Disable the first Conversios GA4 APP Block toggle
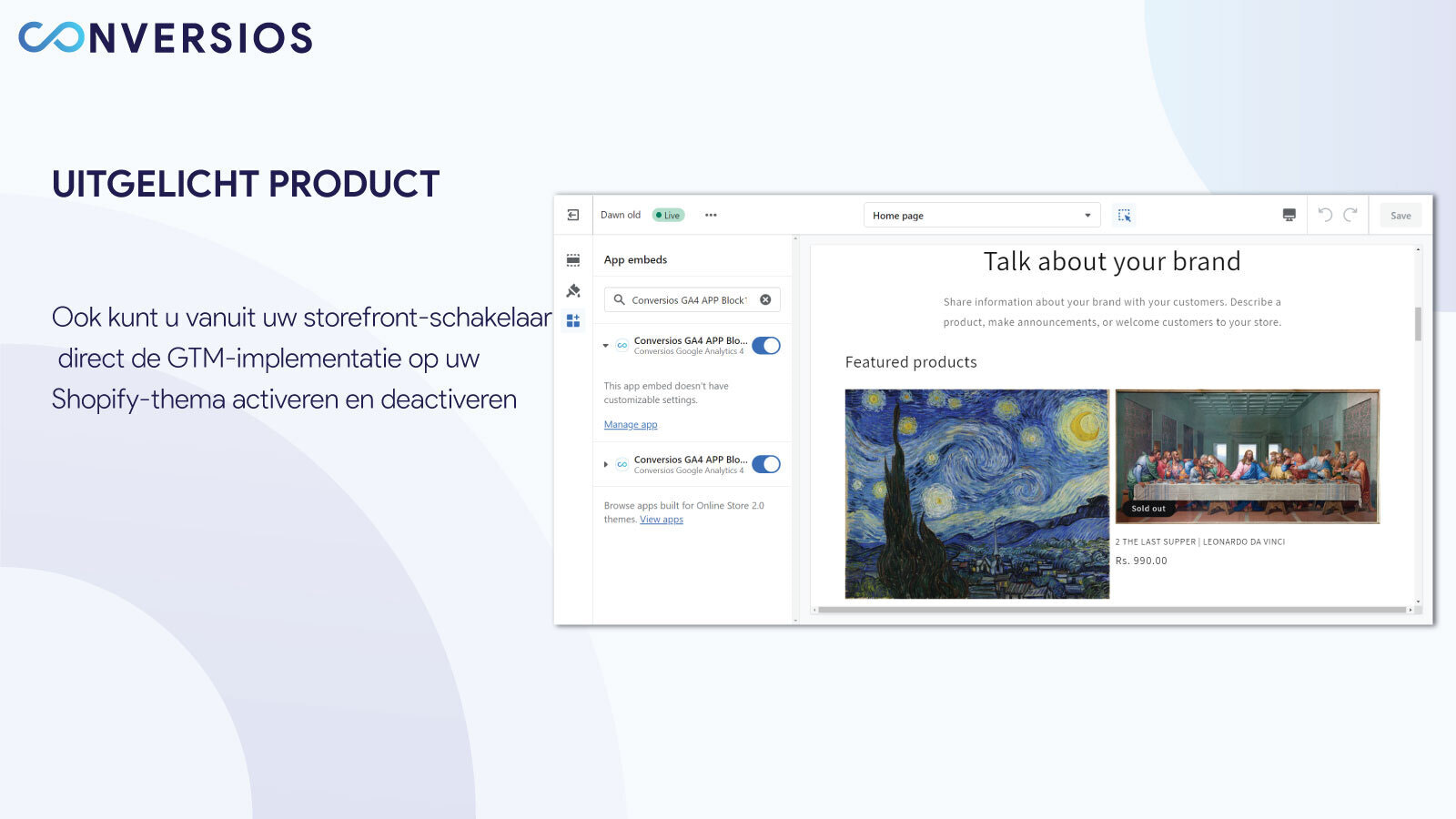The width and height of the screenshot is (1456, 819). (x=766, y=346)
